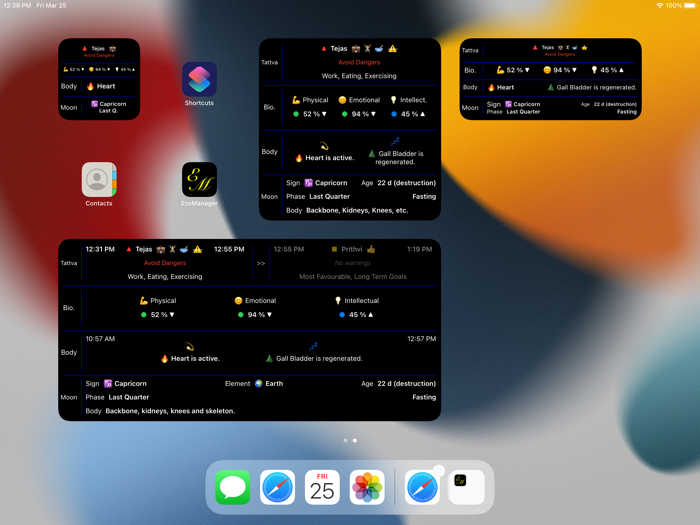
Task: Tap '10:57 AM' body time in large widget
Action: pyautogui.click(x=100, y=339)
